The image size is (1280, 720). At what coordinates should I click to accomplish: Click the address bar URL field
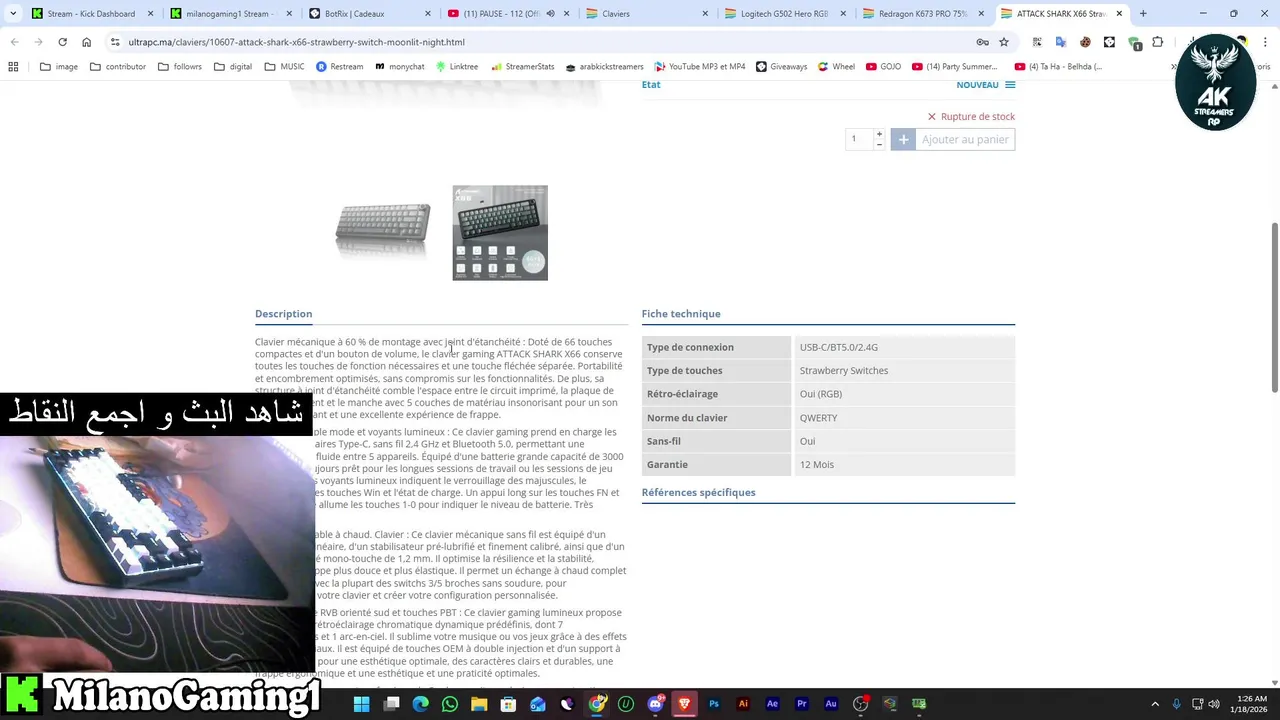tap(540, 42)
